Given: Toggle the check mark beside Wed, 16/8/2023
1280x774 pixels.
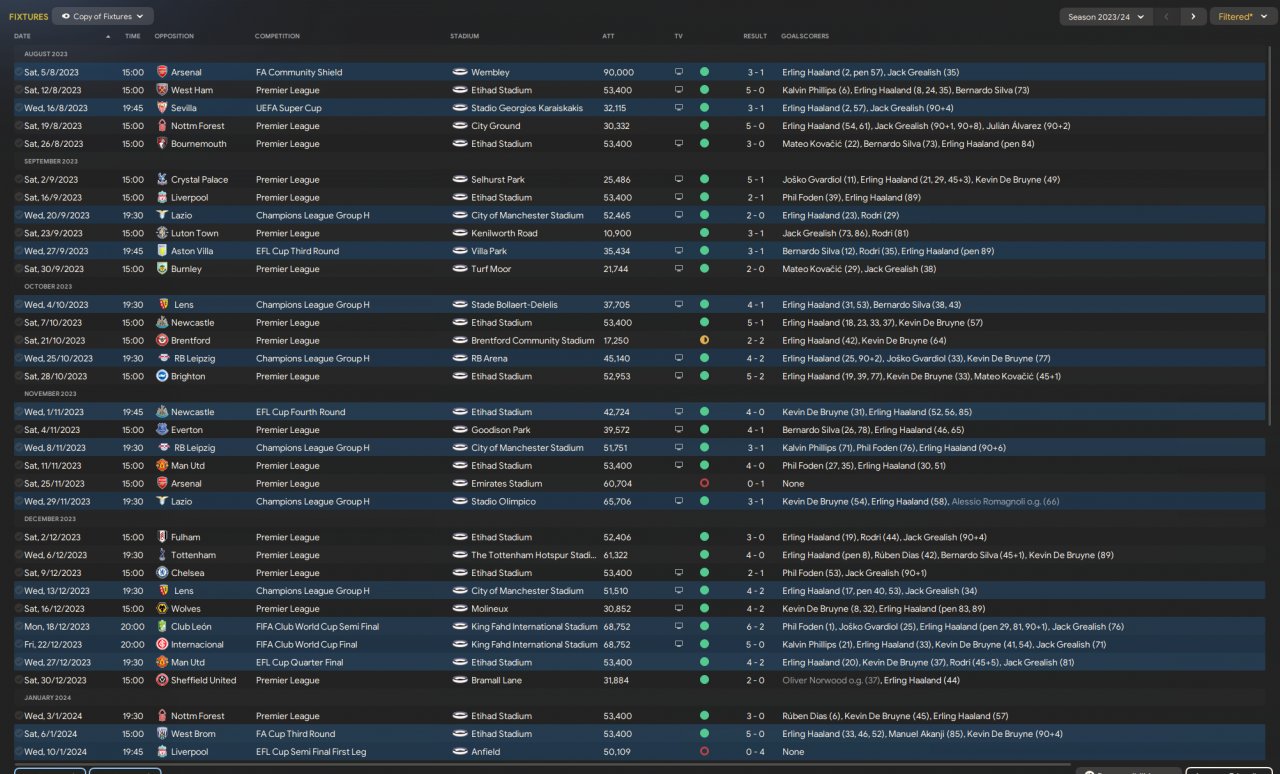Looking at the screenshot, I should pyautogui.click(x=18, y=108).
